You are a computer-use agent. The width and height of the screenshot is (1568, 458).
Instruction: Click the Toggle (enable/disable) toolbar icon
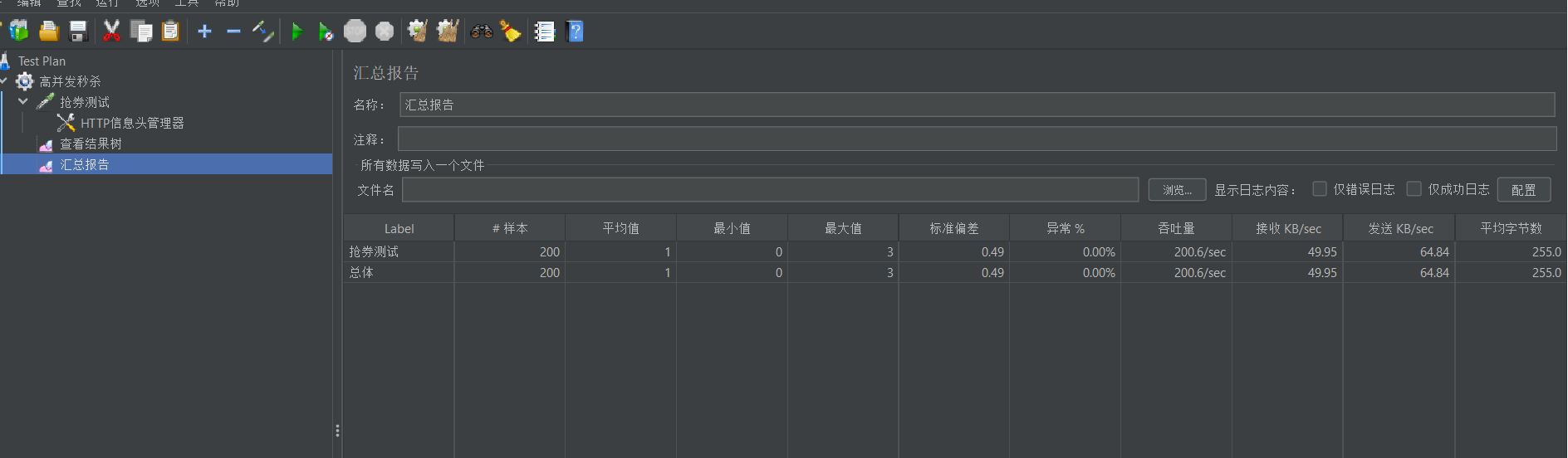pos(263,32)
